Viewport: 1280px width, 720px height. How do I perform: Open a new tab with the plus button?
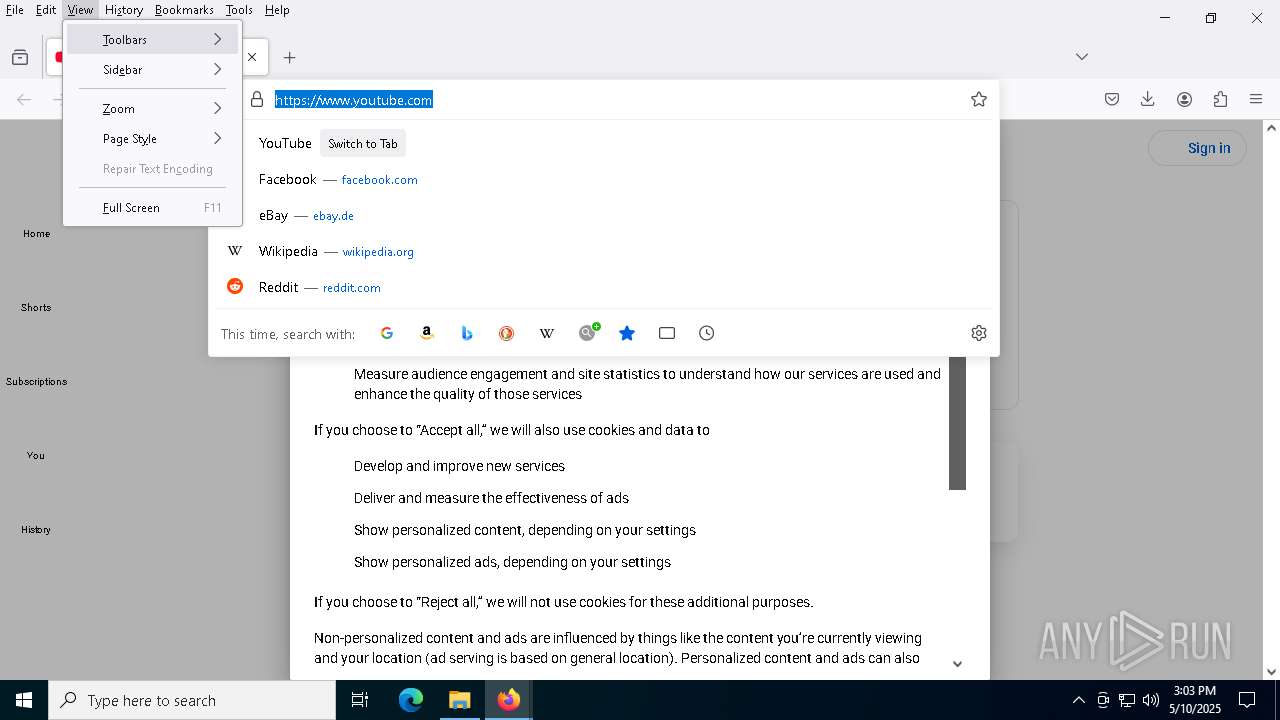coord(290,57)
